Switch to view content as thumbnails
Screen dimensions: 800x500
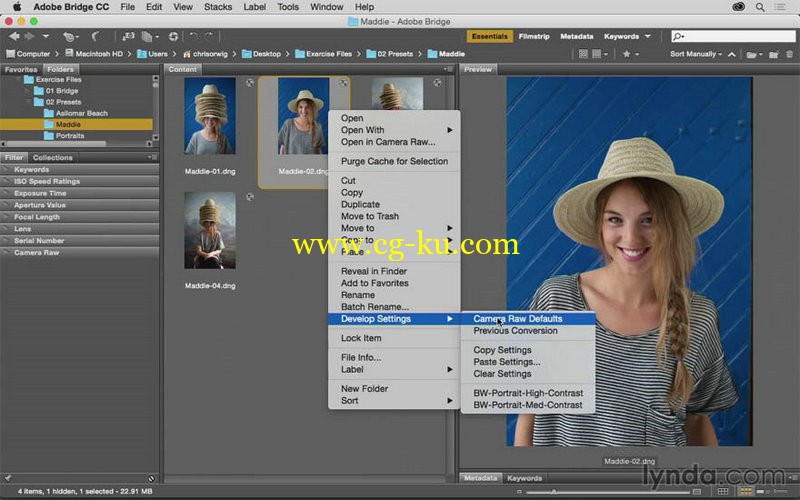745,491
